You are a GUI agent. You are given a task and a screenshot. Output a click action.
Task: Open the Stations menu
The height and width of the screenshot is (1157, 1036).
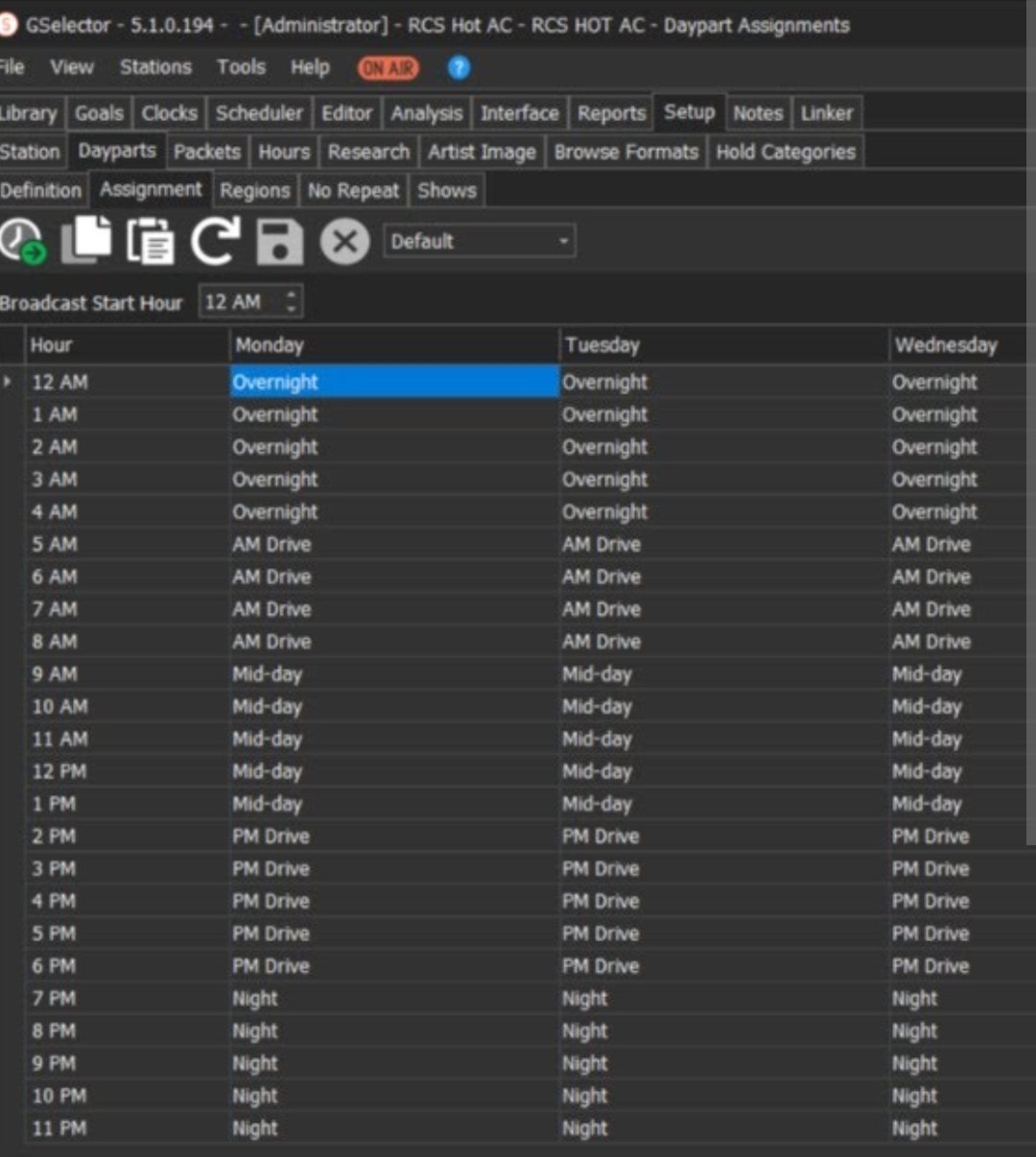[155, 67]
